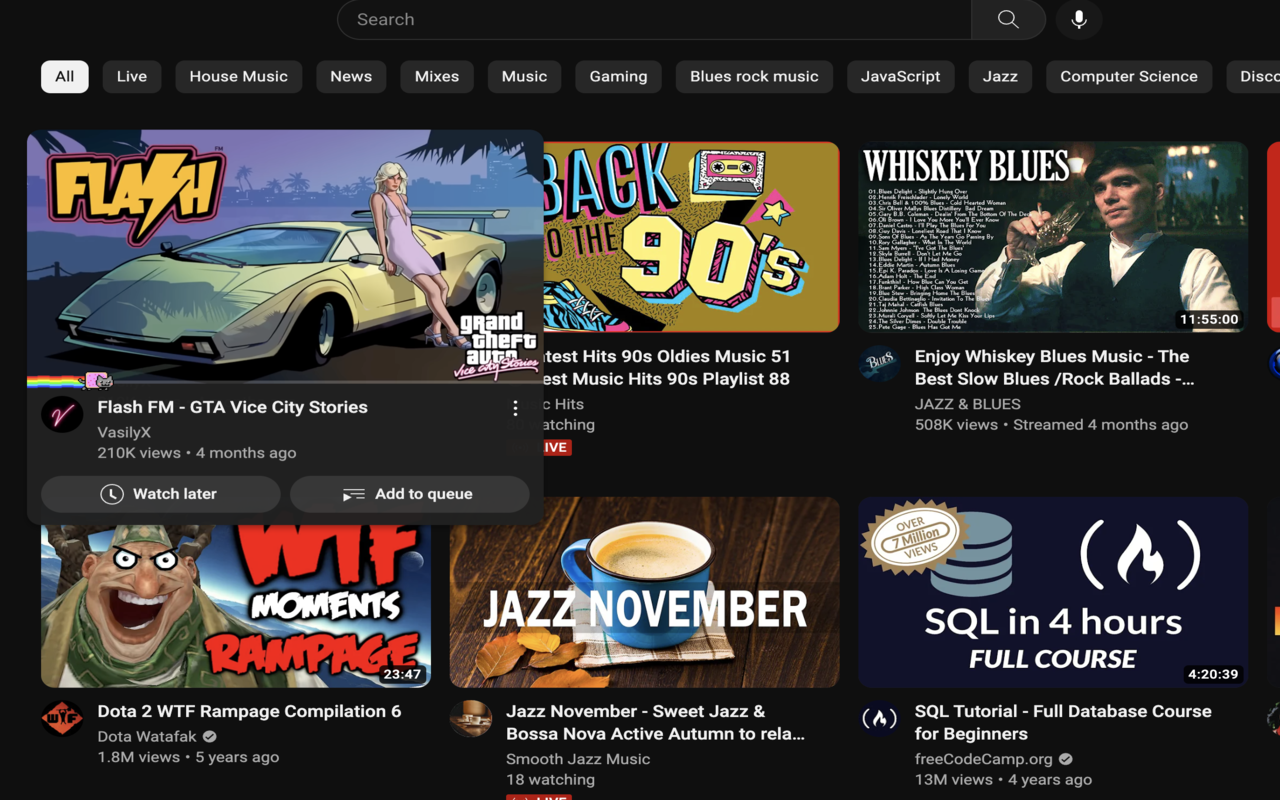Open the Smooth Jazz Music channel avatar
The image size is (1280, 800).
click(x=470, y=718)
